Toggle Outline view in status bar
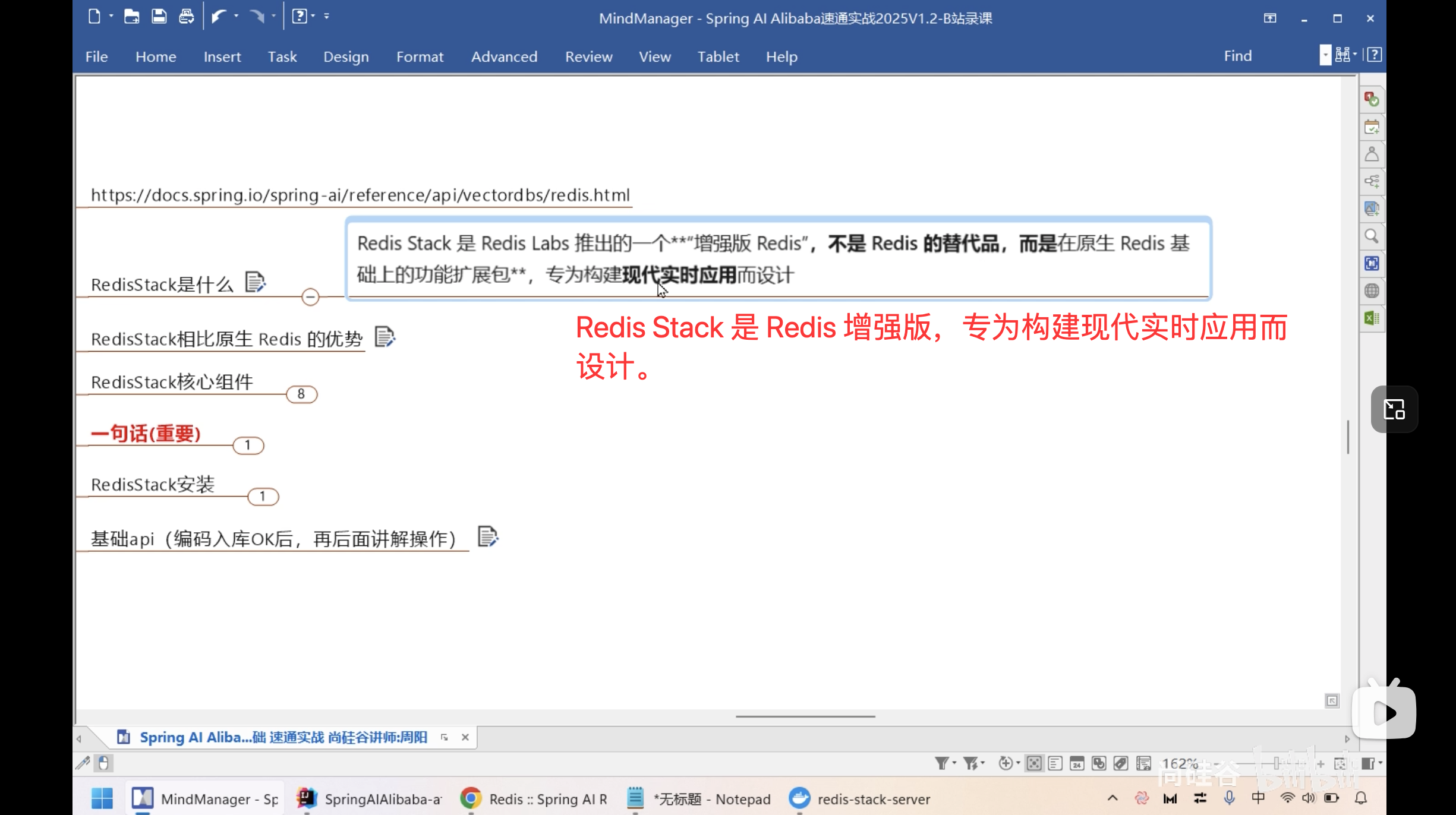 (1055, 763)
